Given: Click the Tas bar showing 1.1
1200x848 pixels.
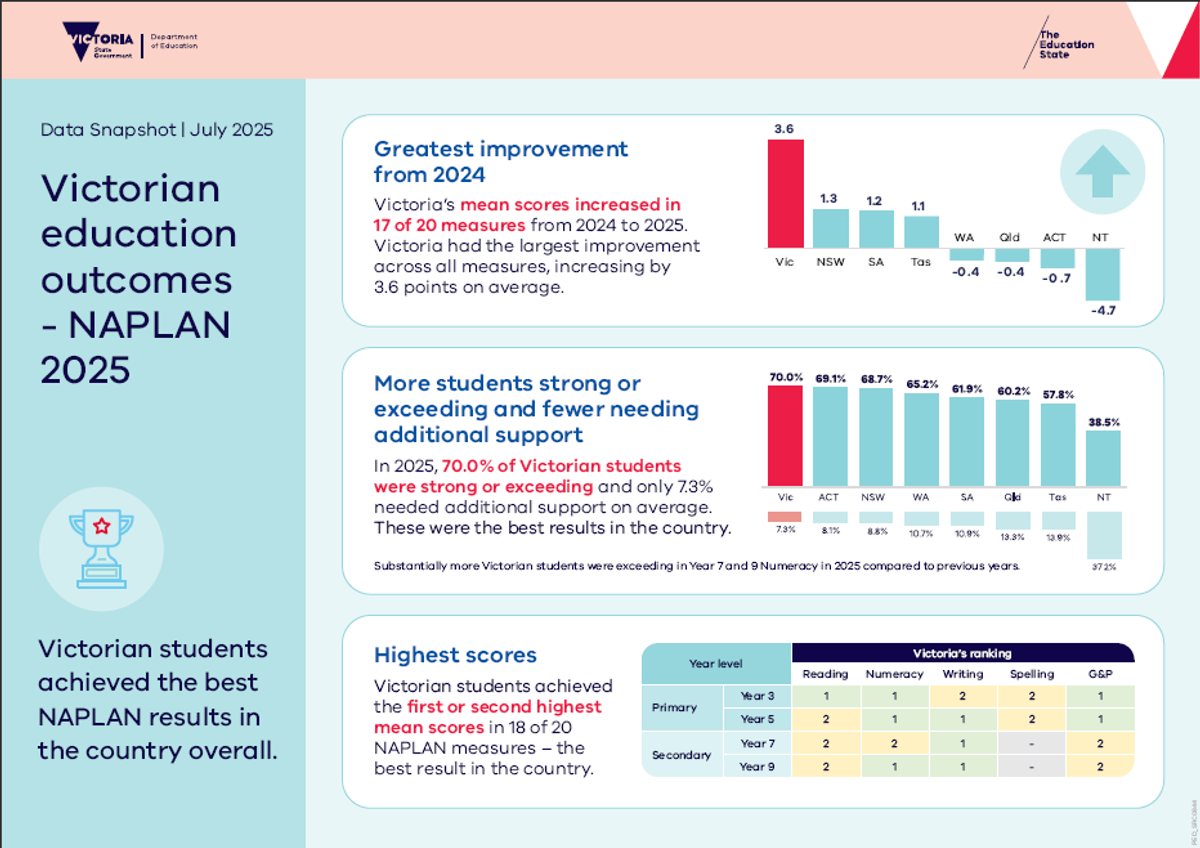Looking at the screenshot, I should click(922, 232).
